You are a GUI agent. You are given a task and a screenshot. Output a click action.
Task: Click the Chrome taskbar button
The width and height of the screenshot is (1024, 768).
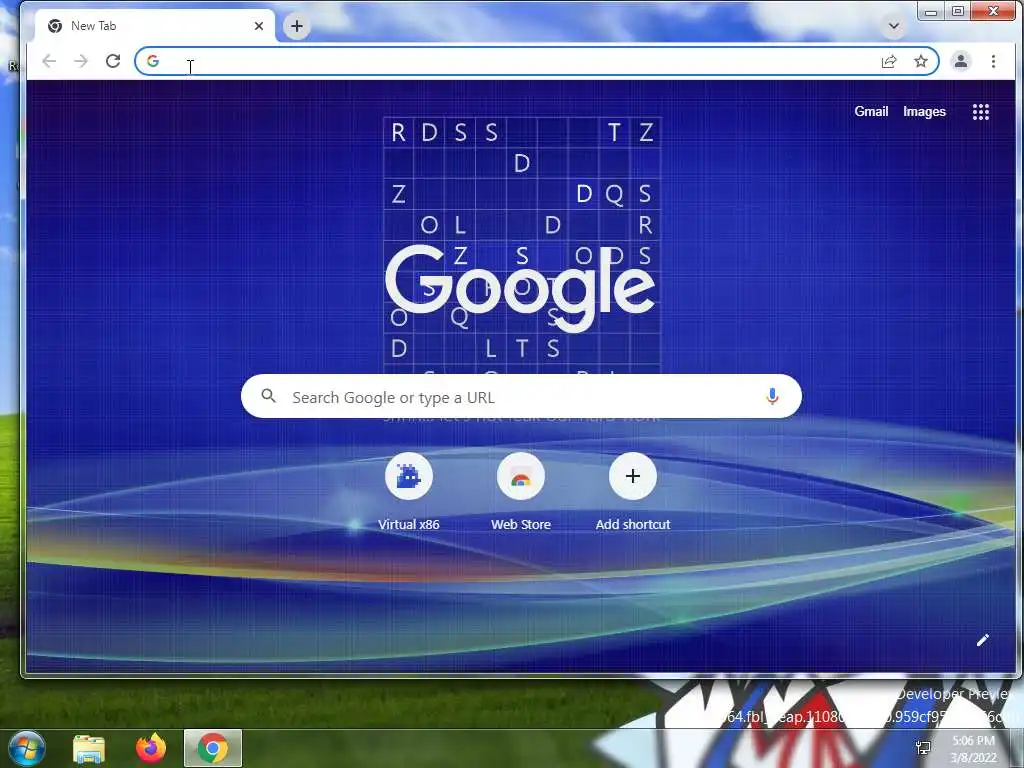213,748
